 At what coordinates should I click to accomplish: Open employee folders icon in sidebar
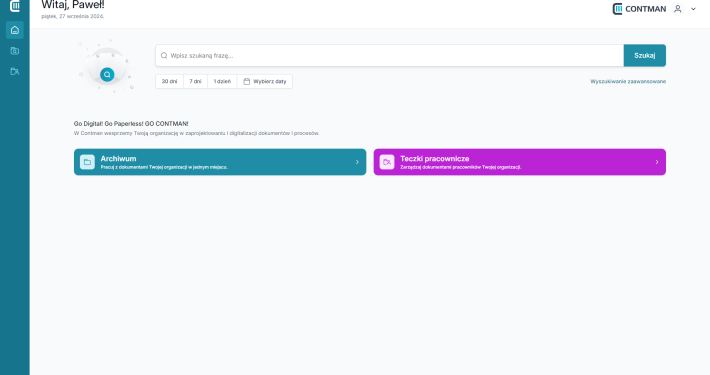15,72
